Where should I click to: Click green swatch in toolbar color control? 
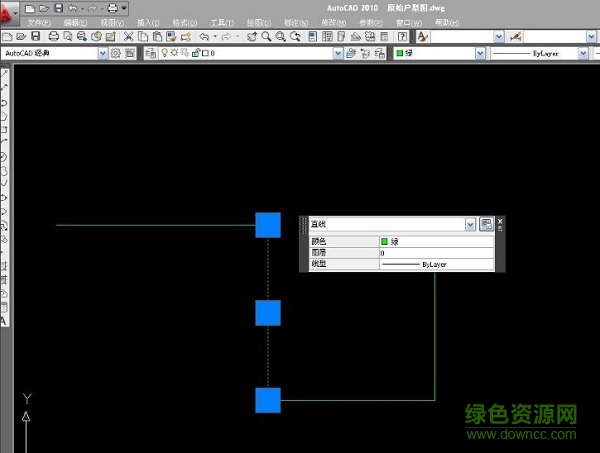coord(399,53)
